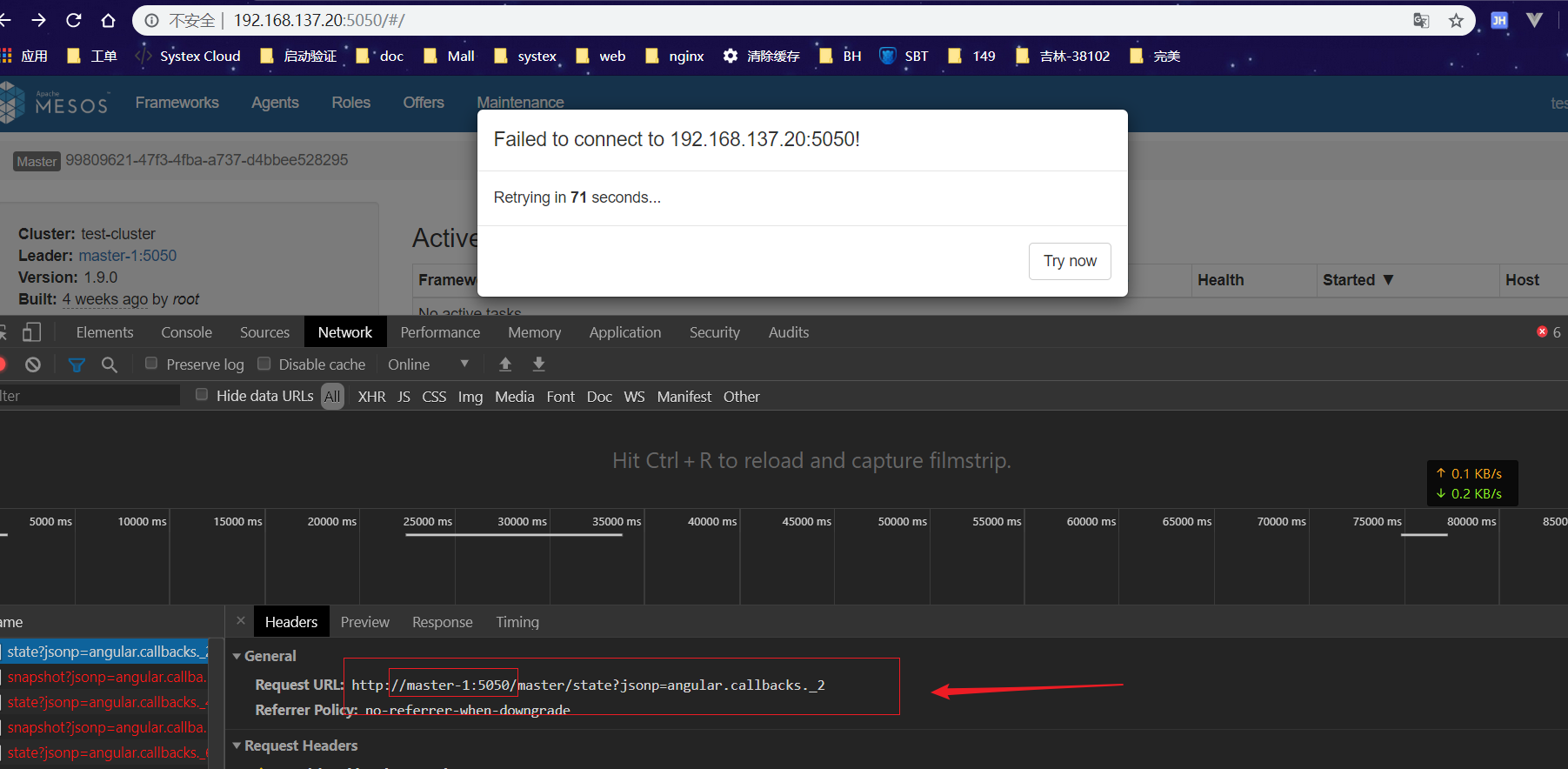Open the SBT shield bookmark
Image resolution: width=1568 pixels, height=769 pixels.
click(x=904, y=56)
